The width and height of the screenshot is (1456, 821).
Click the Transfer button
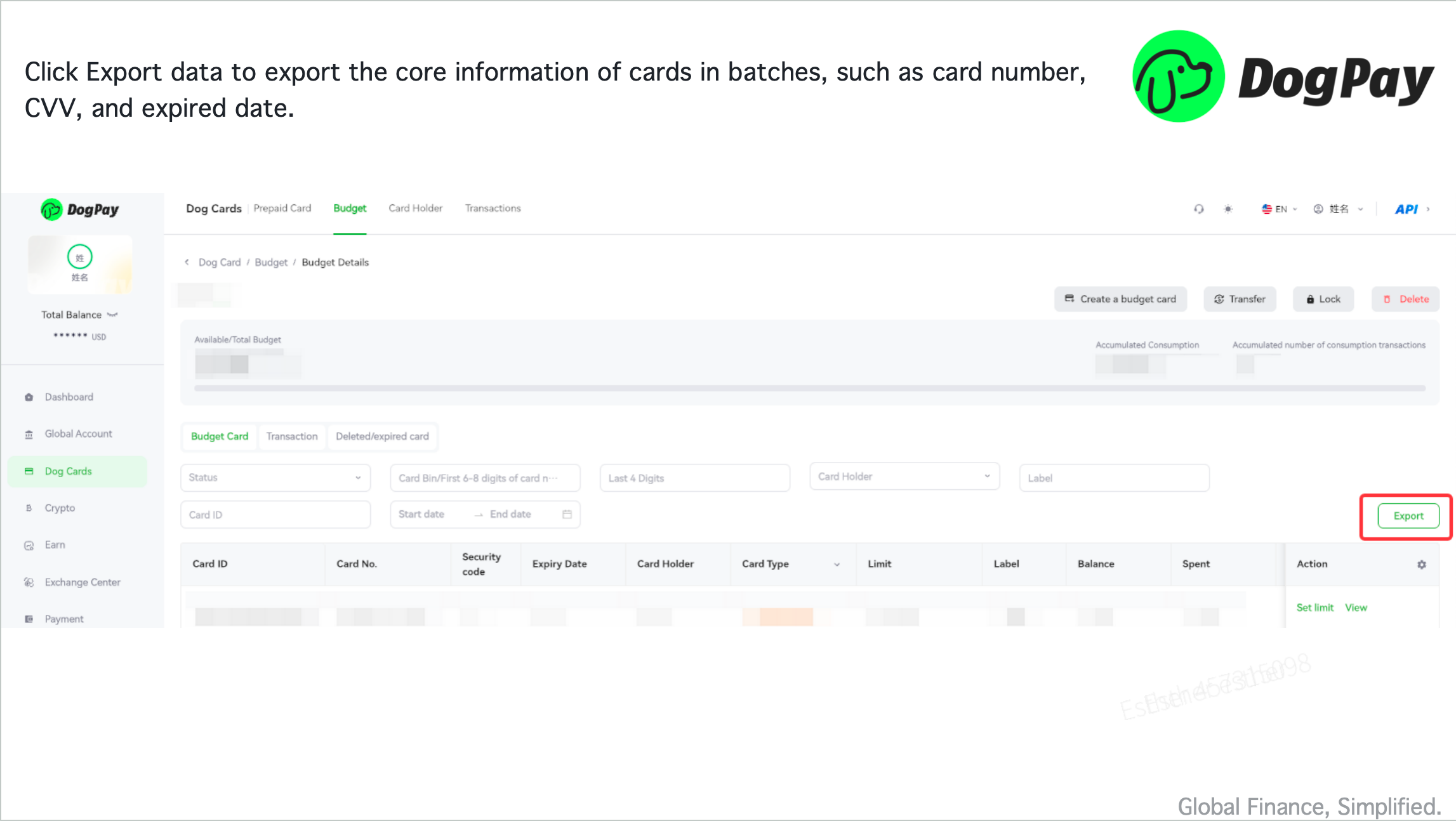click(x=1240, y=299)
